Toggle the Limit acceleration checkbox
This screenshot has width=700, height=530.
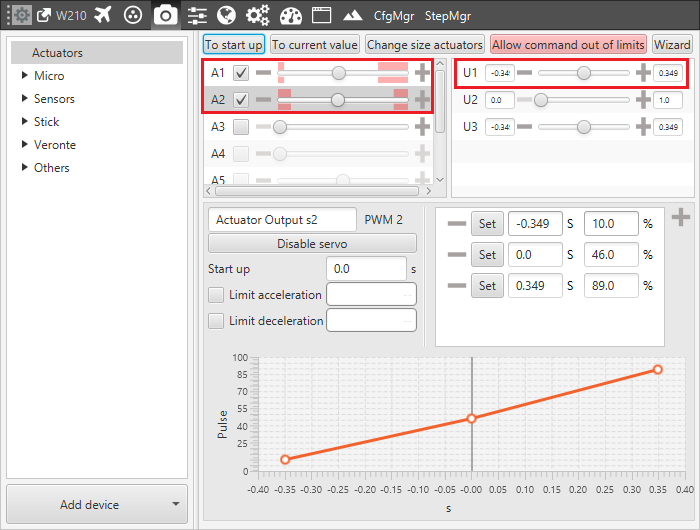coord(216,295)
